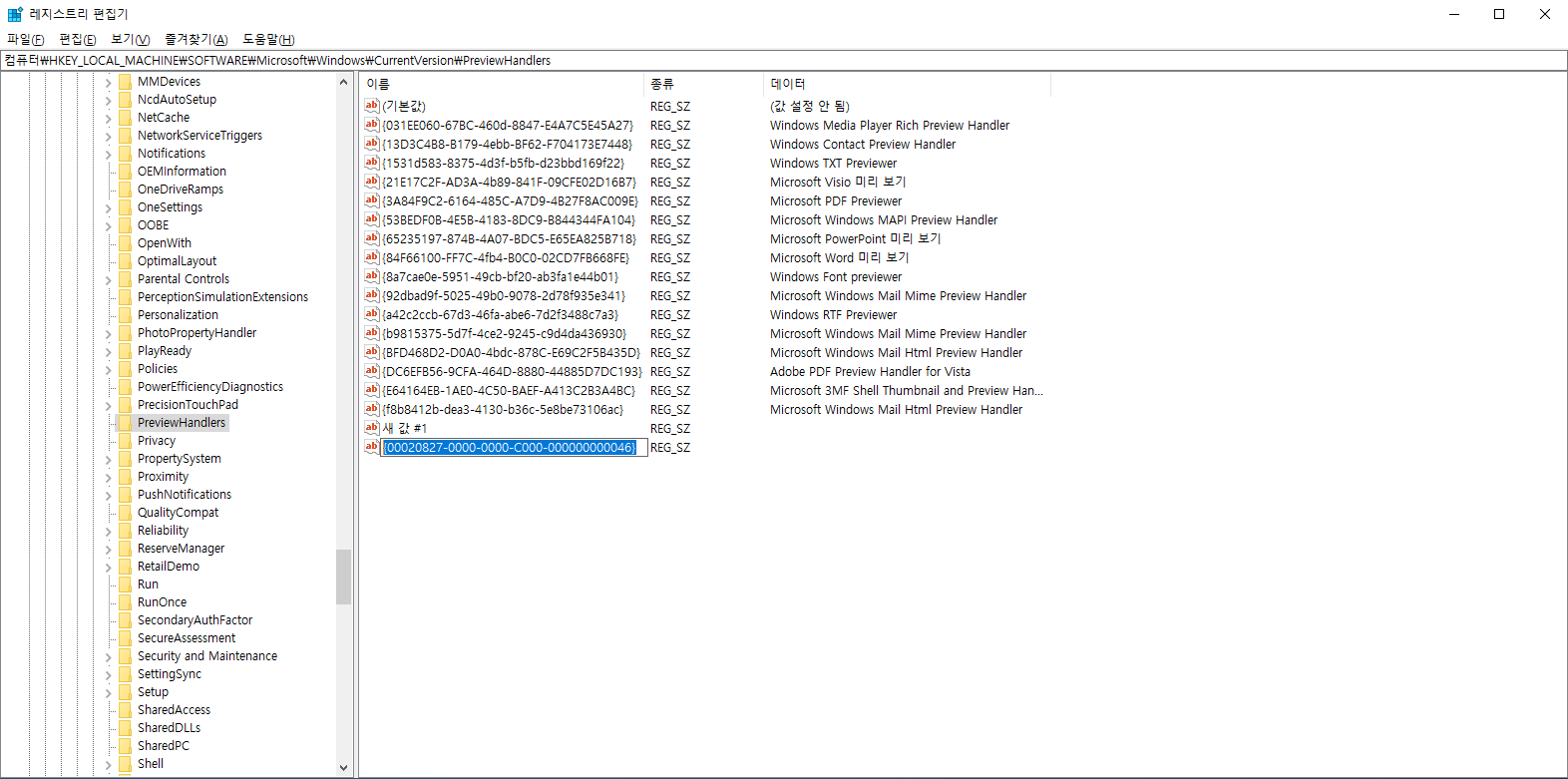Click the icon of the {DC6EFB56-9CFA-464D-8880-44885D7DC193} value

[x=372, y=371]
